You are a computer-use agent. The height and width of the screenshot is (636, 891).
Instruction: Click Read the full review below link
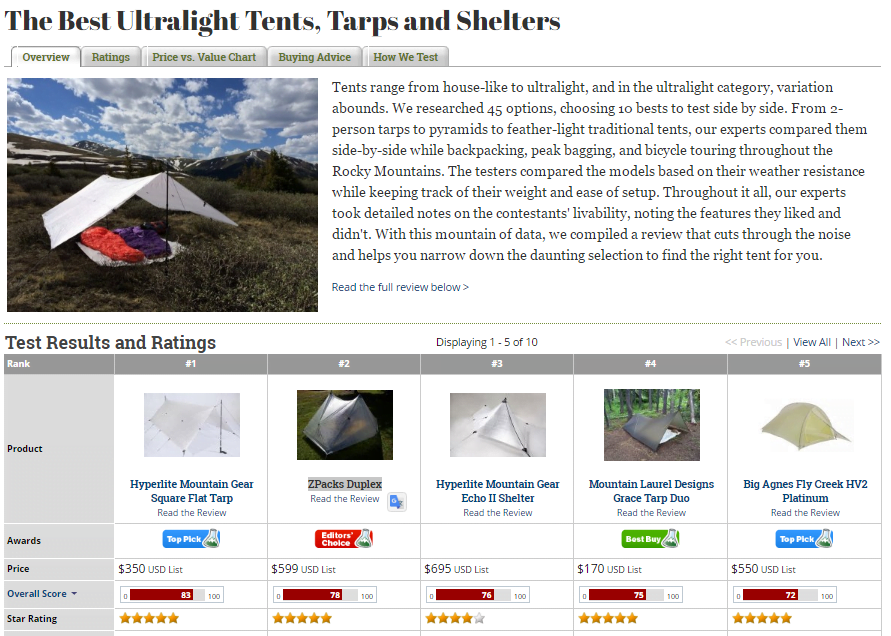pyautogui.click(x=400, y=287)
